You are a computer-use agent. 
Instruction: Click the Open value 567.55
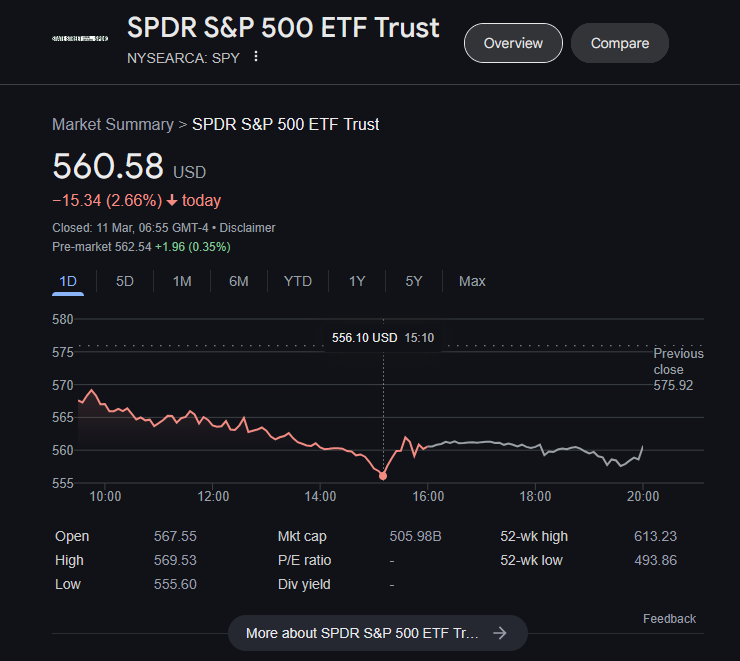coord(175,536)
